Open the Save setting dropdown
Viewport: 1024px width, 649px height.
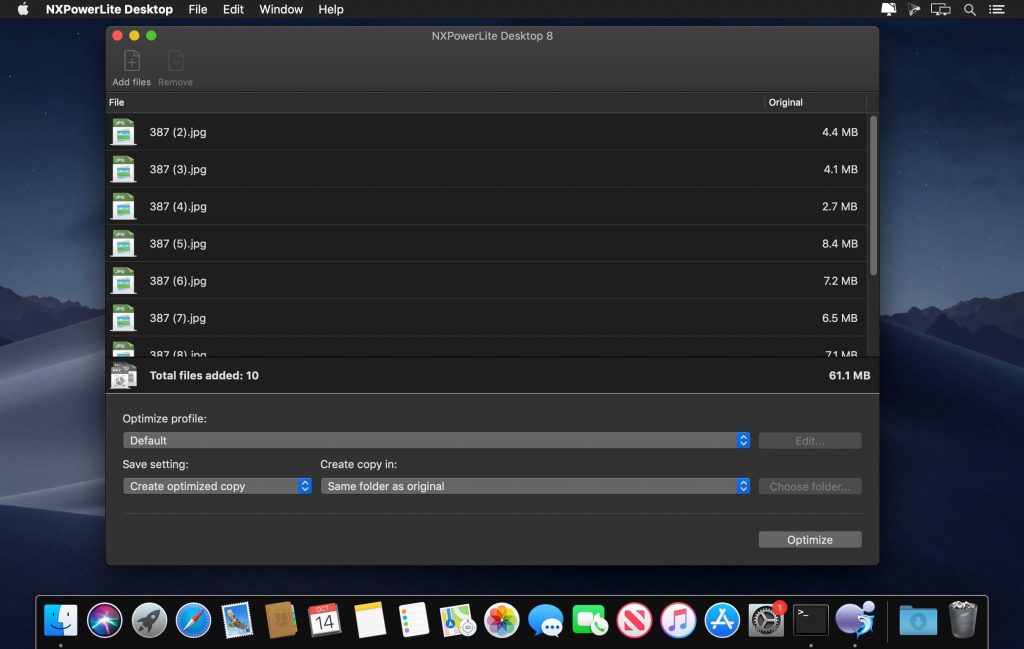click(x=216, y=486)
